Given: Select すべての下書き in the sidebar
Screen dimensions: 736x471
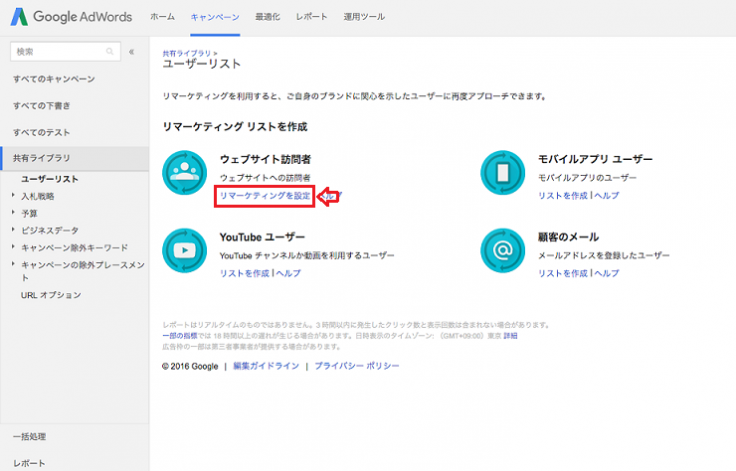Looking at the screenshot, I should click(42, 106).
